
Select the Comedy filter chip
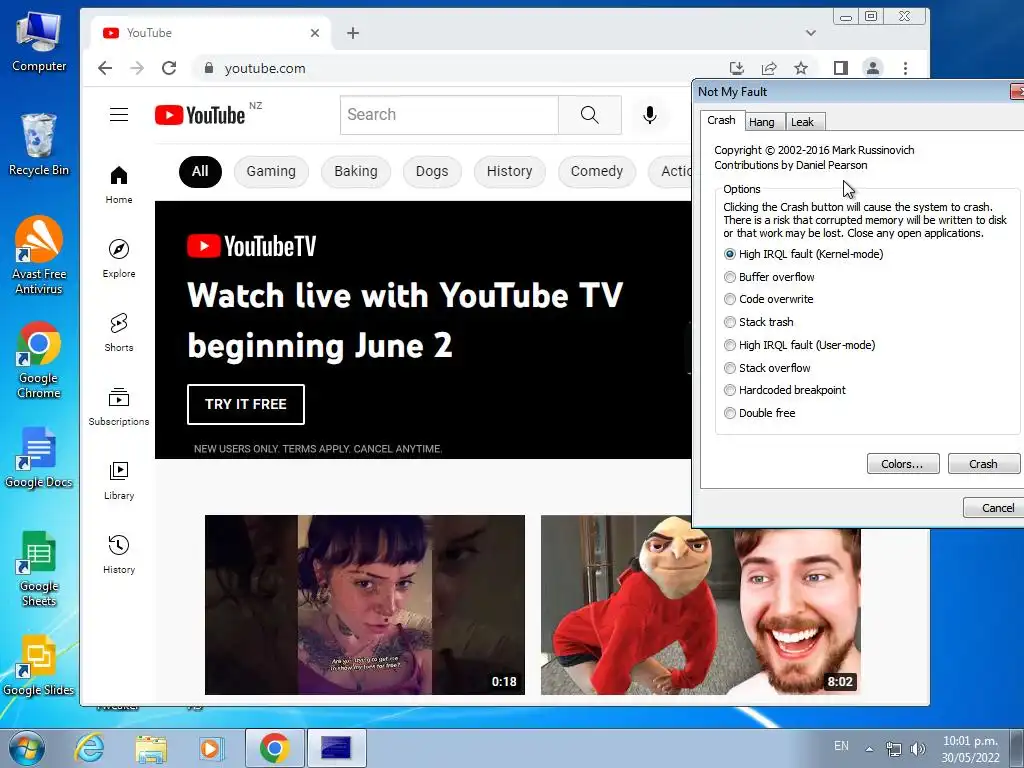click(x=597, y=171)
